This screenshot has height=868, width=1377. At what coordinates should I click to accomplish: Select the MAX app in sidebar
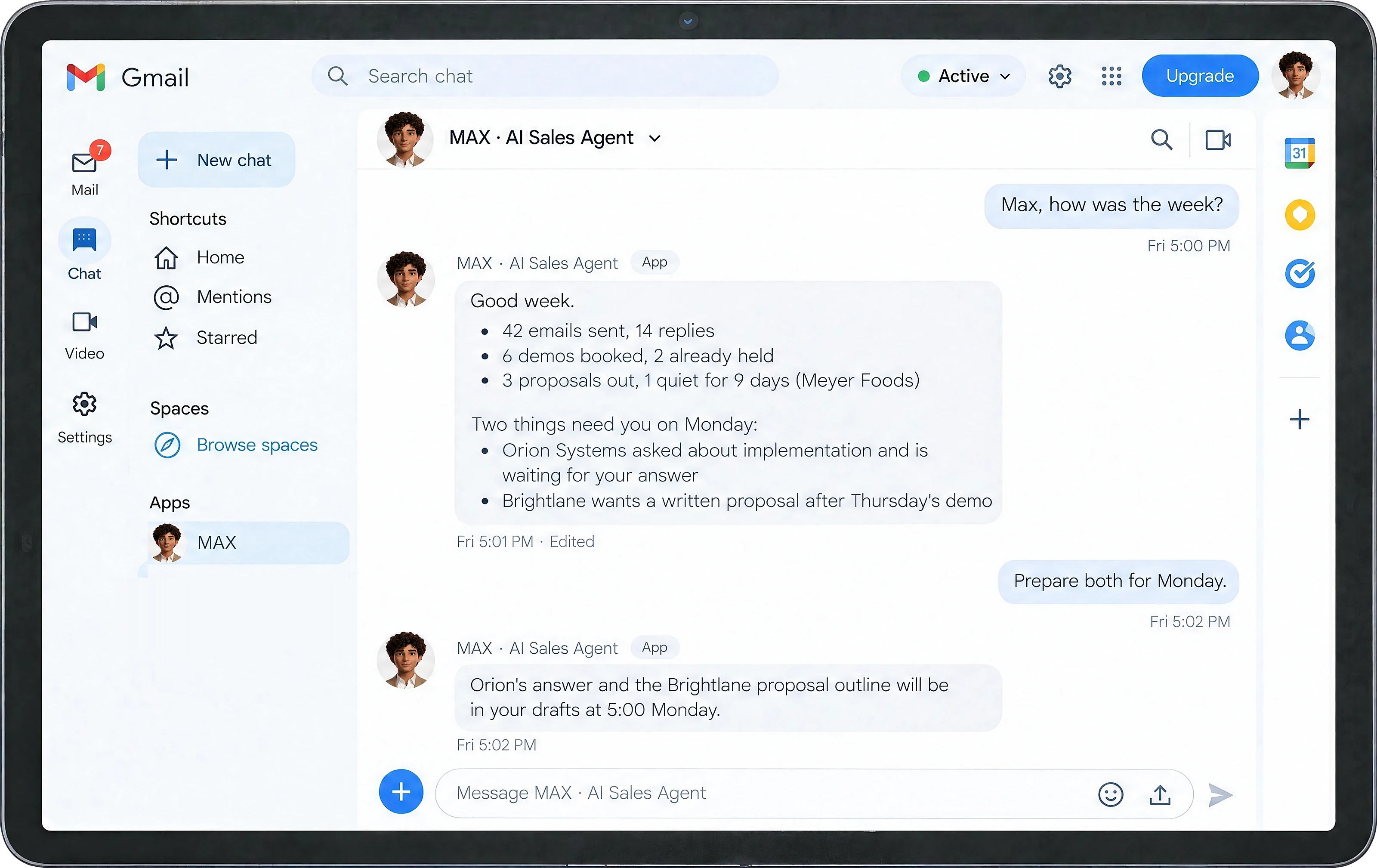pos(248,543)
